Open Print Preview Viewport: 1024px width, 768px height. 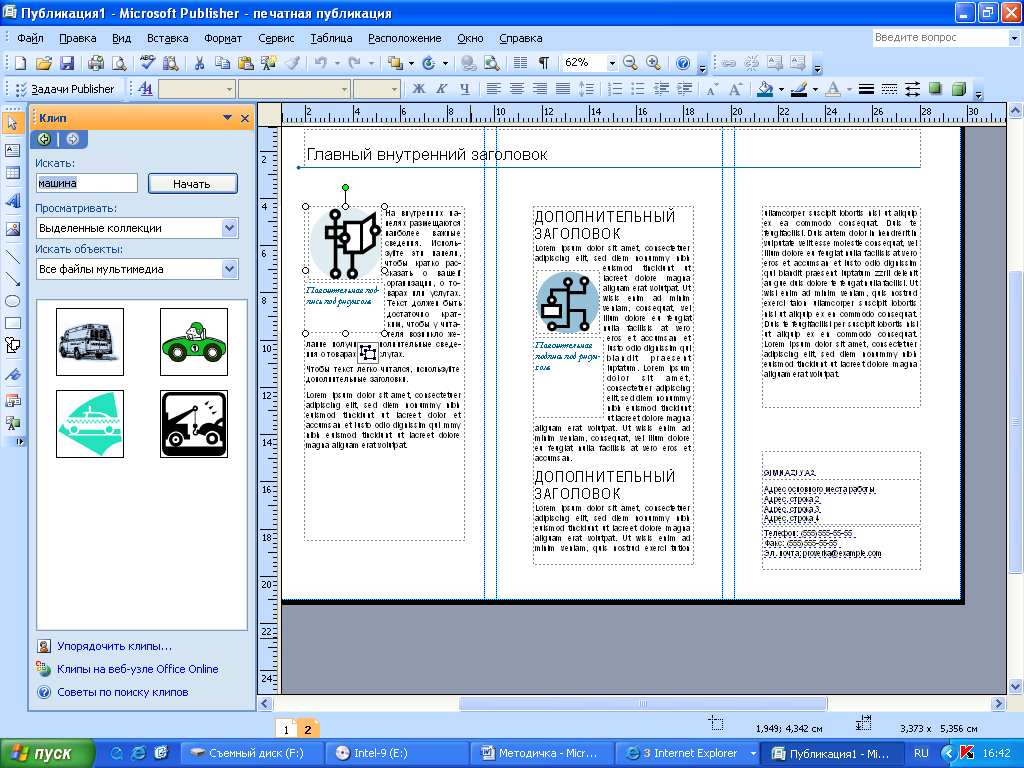point(119,63)
